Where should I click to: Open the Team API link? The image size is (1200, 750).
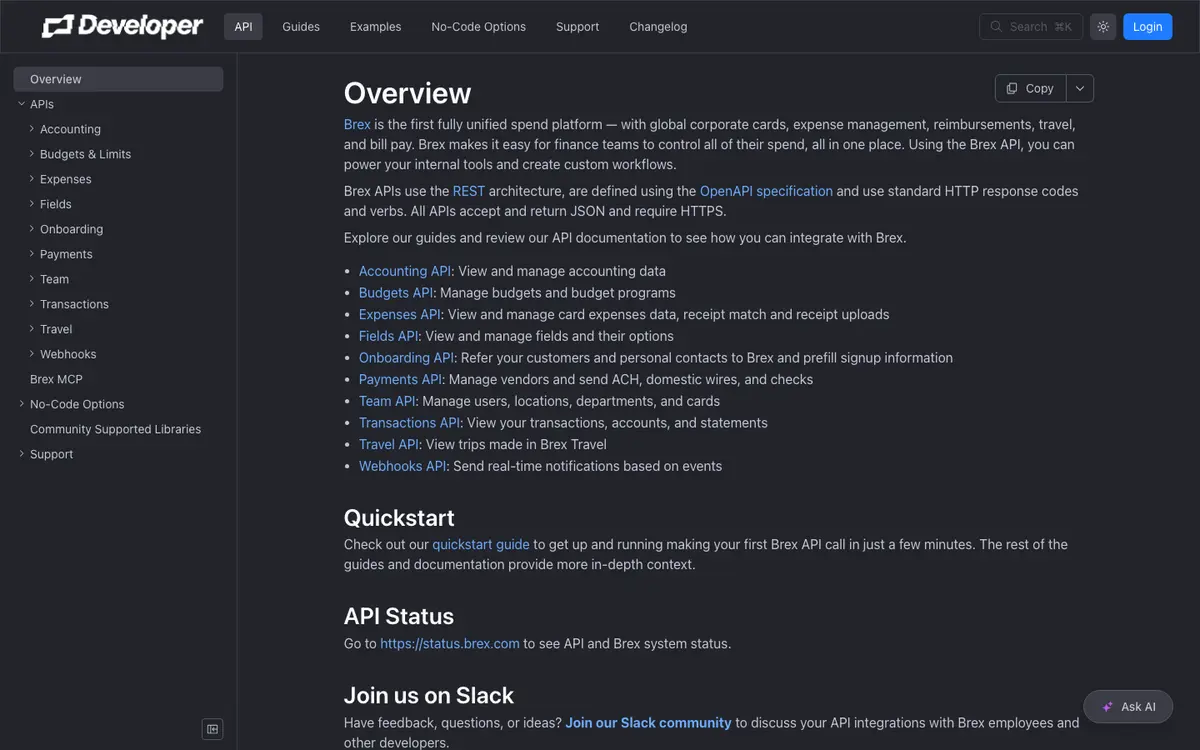[387, 401]
